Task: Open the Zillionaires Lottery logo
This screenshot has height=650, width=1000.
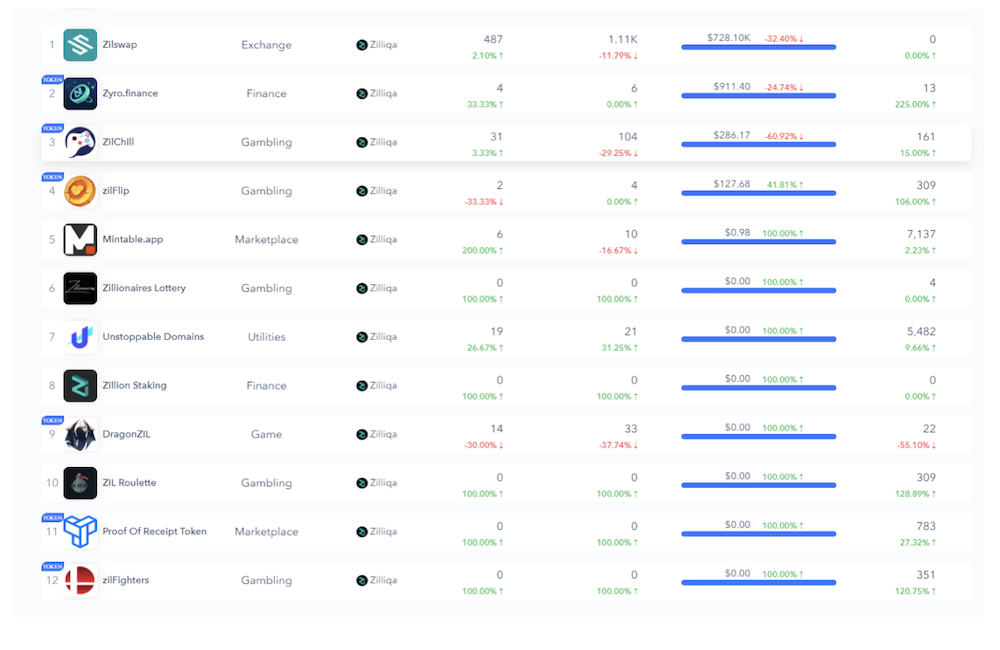Action: click(80, 288)
